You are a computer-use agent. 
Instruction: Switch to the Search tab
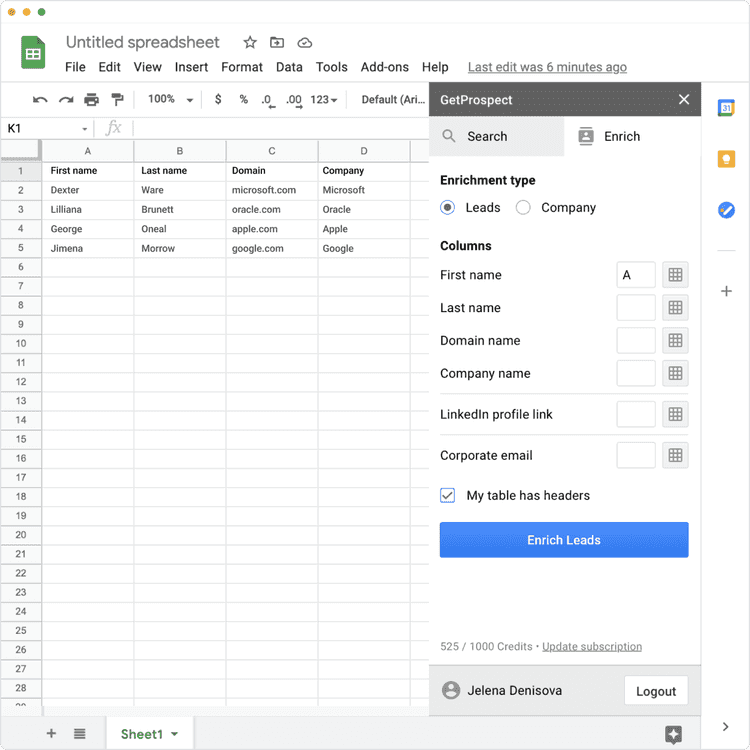point(496,136)
